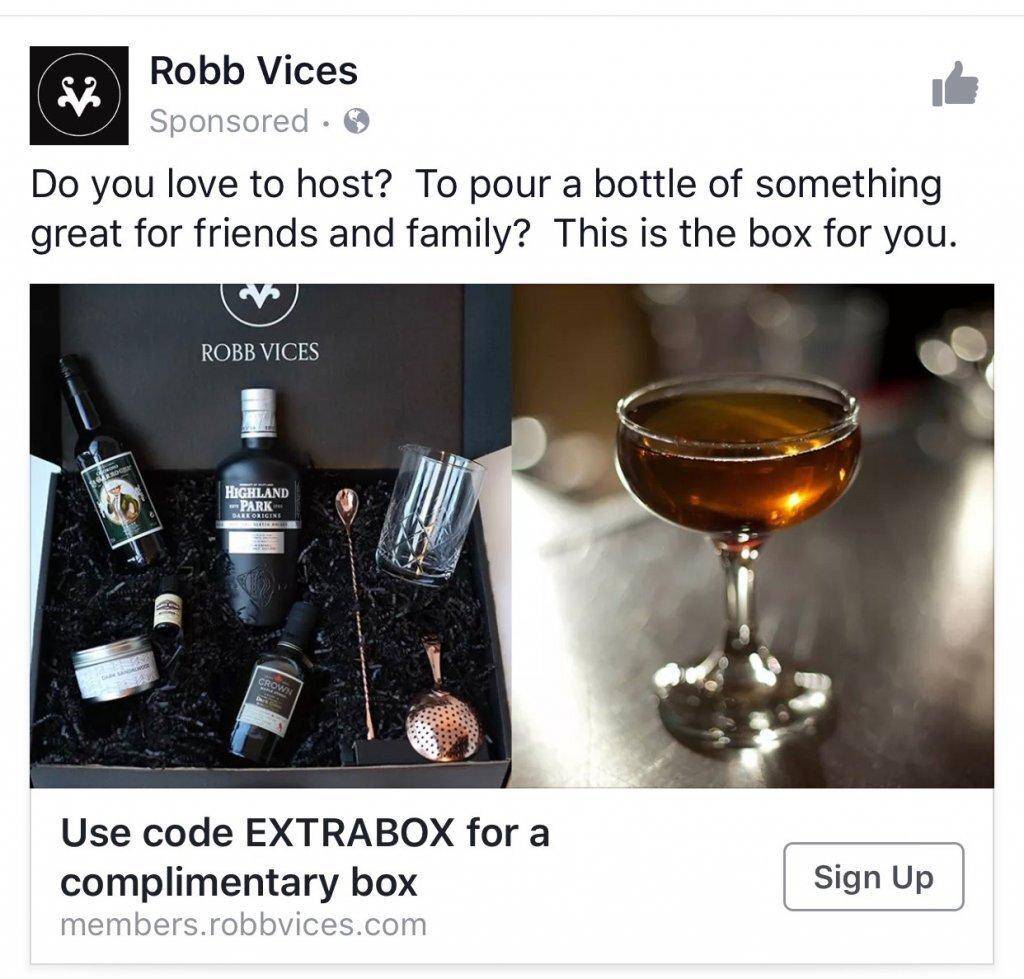
Task: Click the Robb Vices logo on box lid
Action: [259, 300]
